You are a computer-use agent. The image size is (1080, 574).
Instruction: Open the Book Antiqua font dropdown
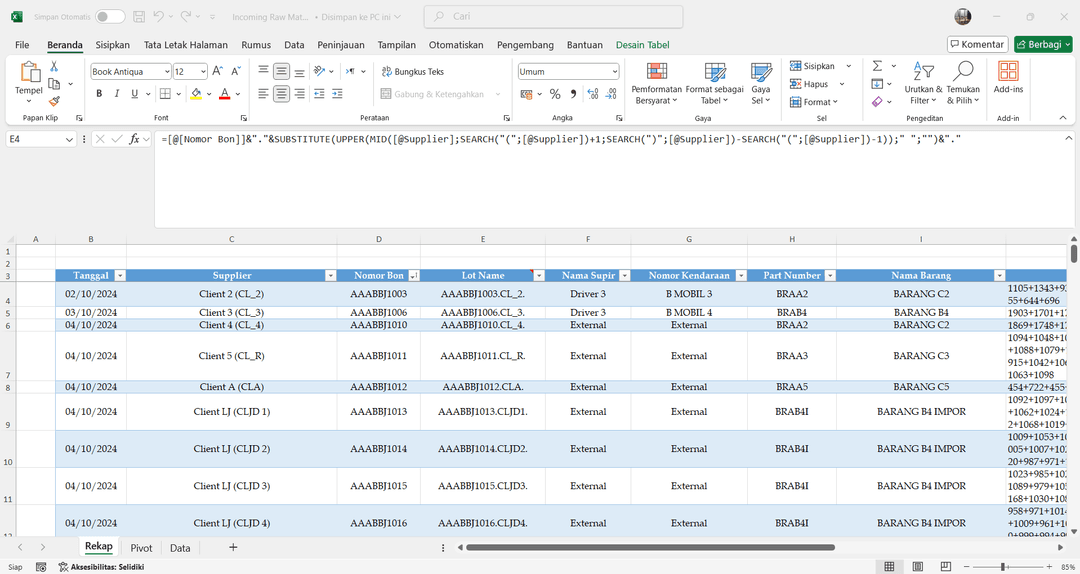(167, 72)
